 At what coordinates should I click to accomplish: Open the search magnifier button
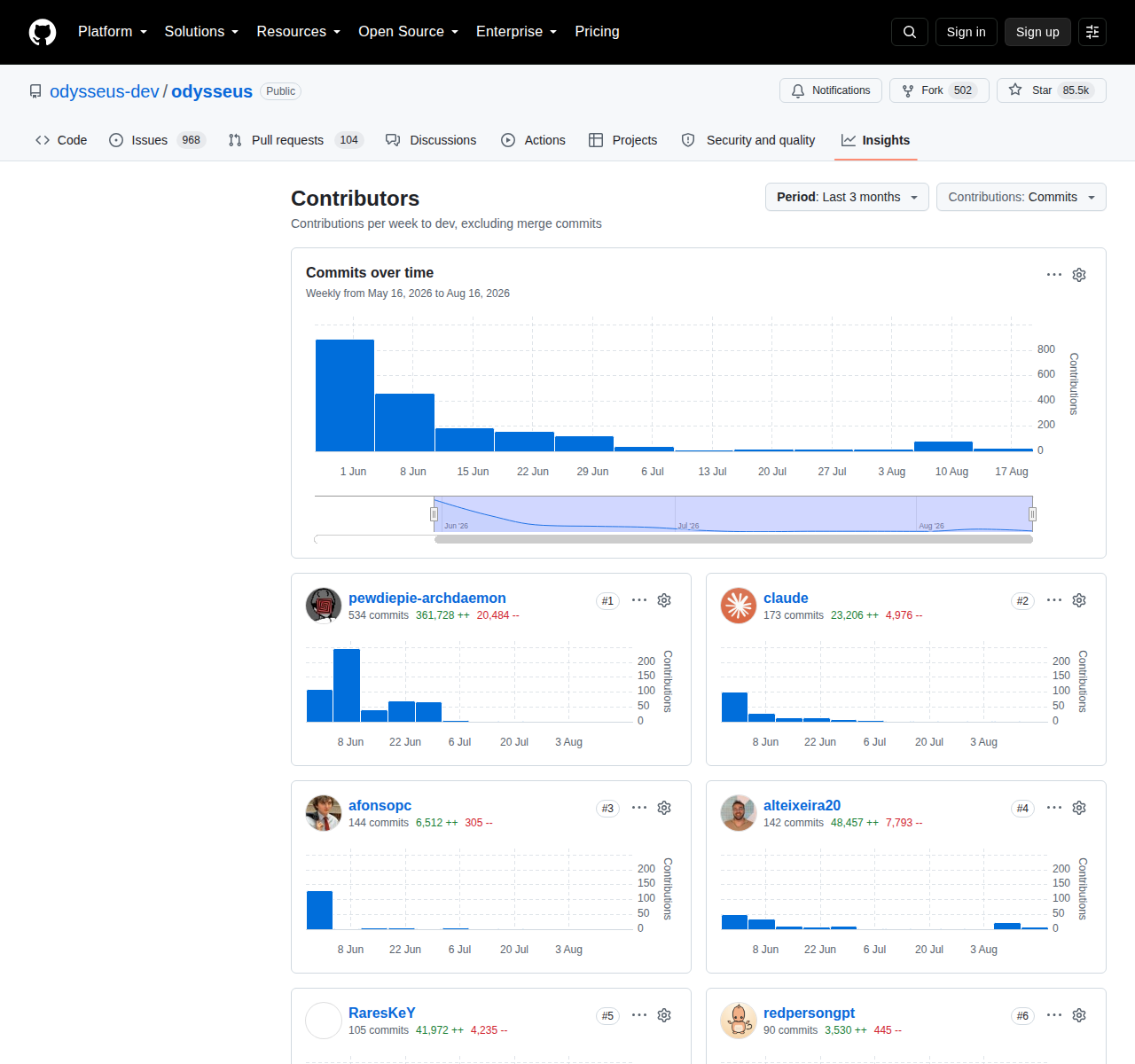(x=910, y=32)
